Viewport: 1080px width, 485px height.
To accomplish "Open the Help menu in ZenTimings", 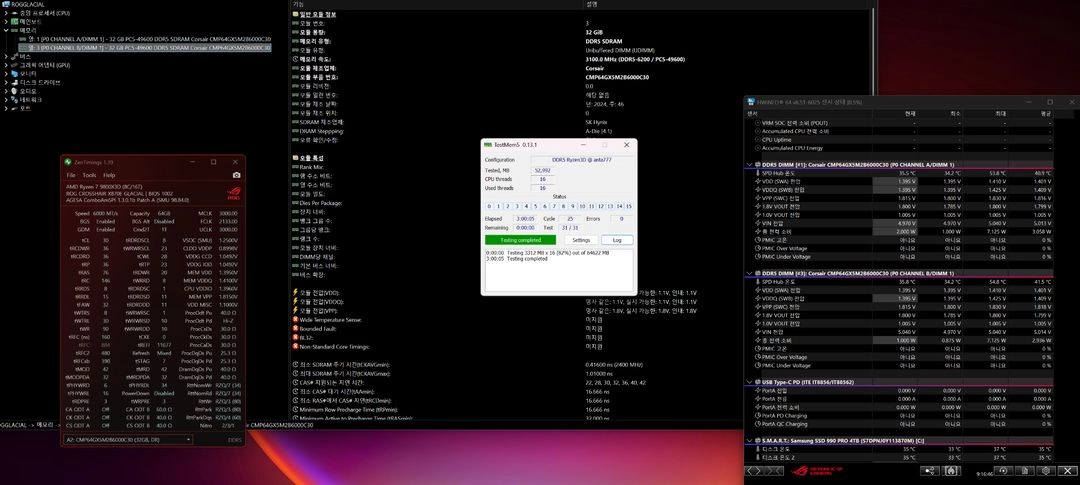I will [x=109, y=175].
